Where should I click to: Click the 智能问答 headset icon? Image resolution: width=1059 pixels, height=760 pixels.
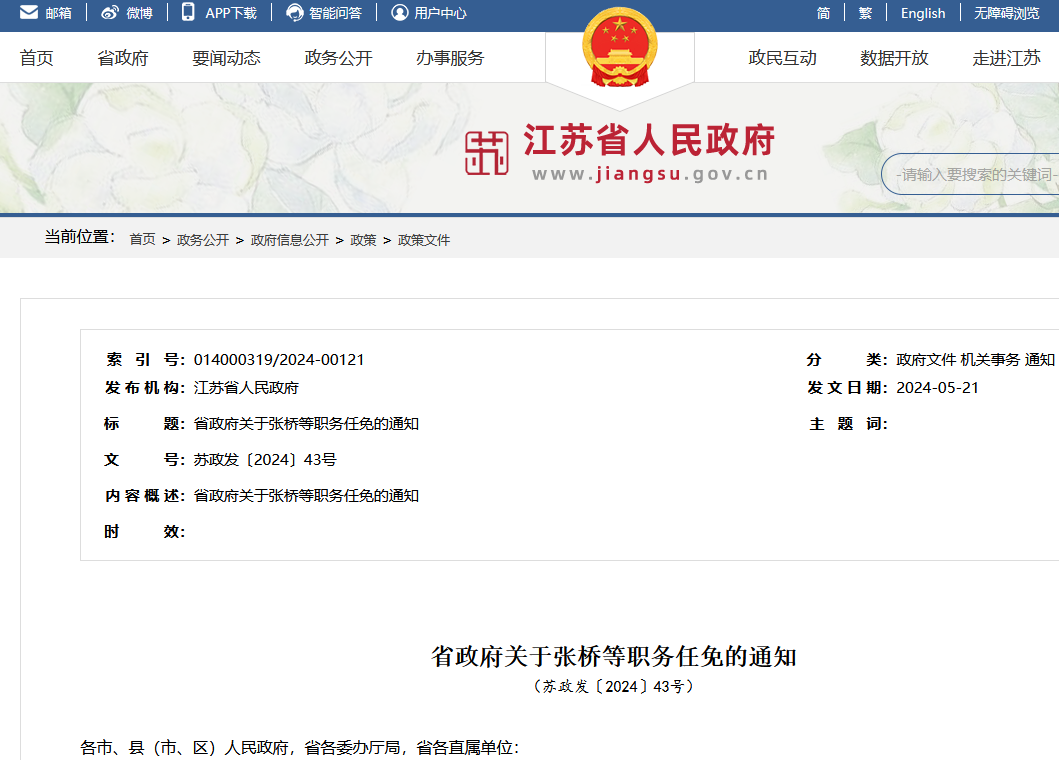294,13
